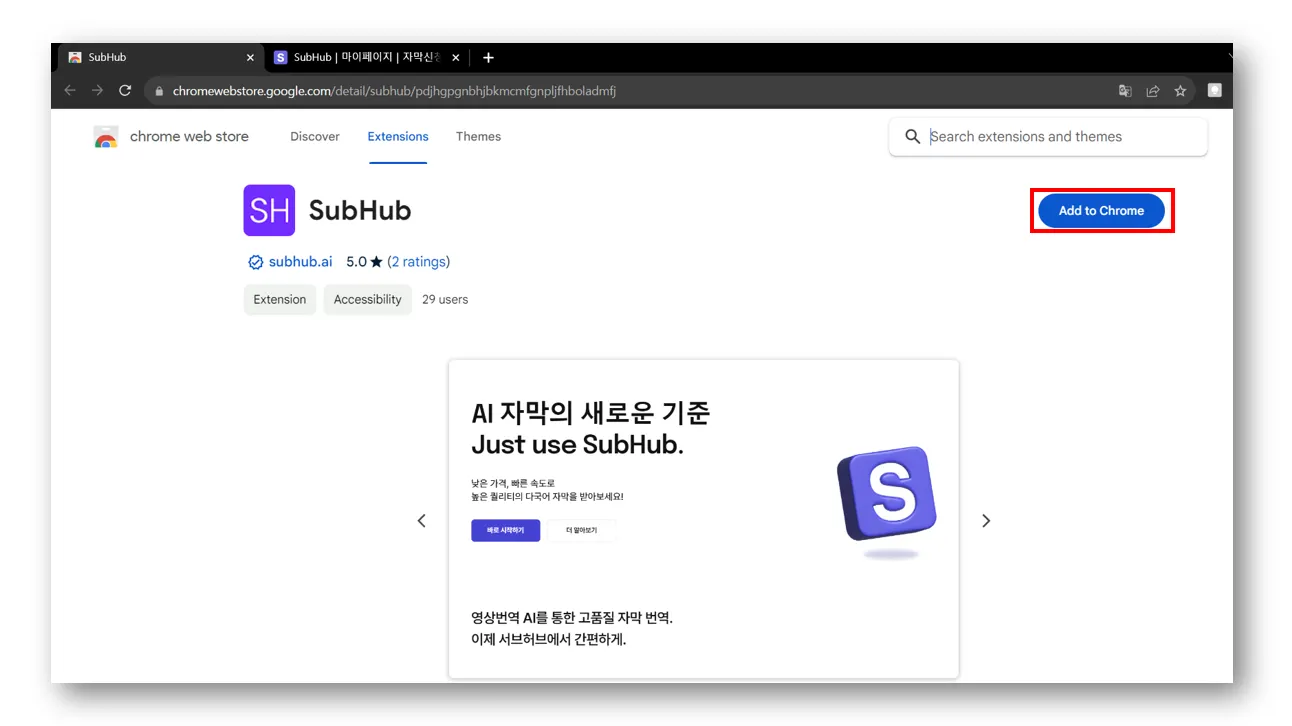Click the Chrome Web Store rainbow logo
The image size is (1292, 726).
106,137
